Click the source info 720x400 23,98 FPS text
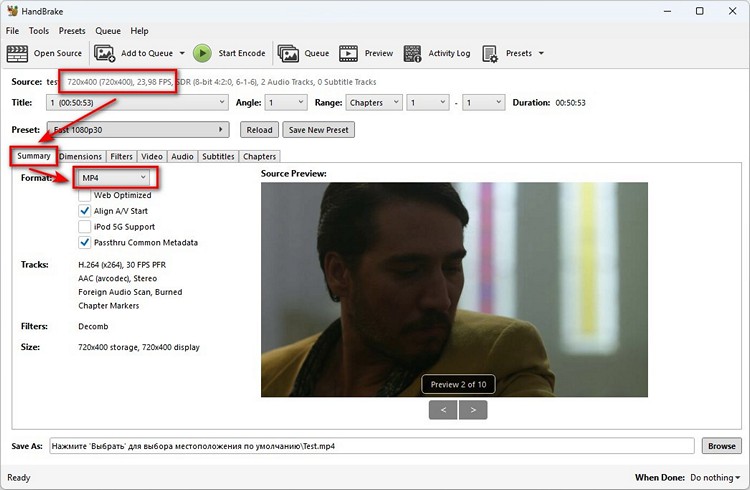Screen dimensions: 750x490 [x=120, y=82]
